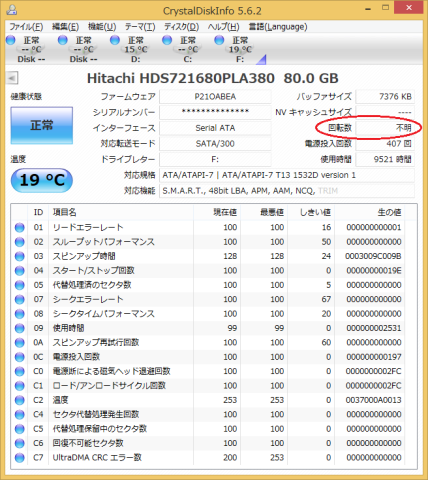Click status icon for attribute 01 リードエラーレート
The height and width of the screenshot is (480, 428).
click(20, 228)
